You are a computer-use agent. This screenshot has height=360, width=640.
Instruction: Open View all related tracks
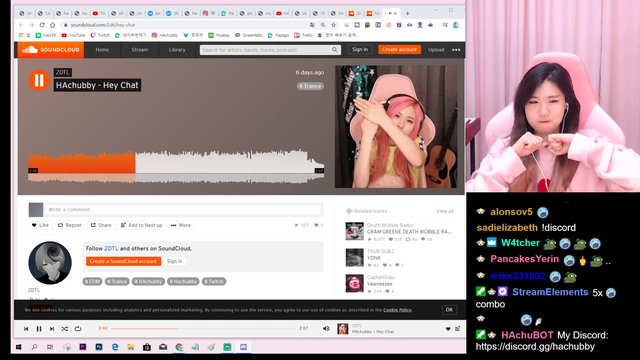pos(445,211)
